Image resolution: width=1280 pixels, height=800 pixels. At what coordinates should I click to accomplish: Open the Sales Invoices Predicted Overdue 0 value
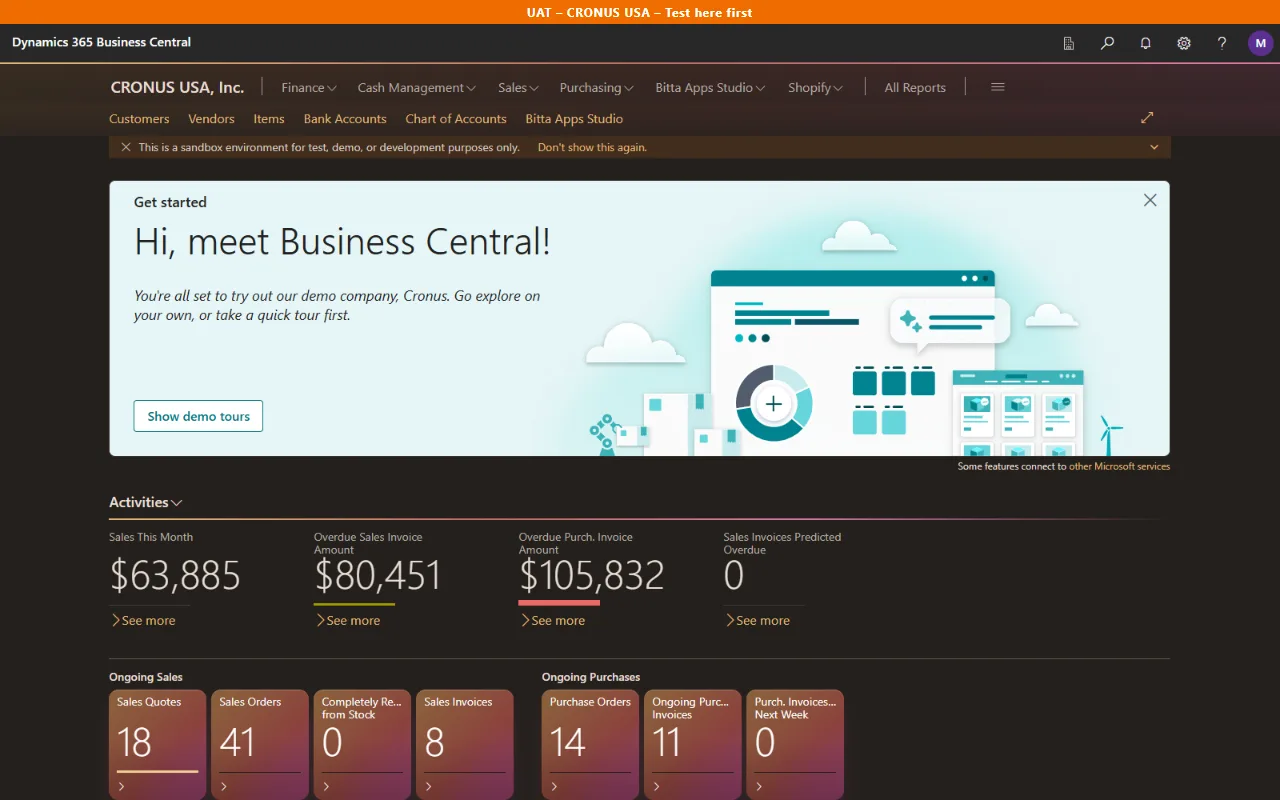tap(734, 575)
